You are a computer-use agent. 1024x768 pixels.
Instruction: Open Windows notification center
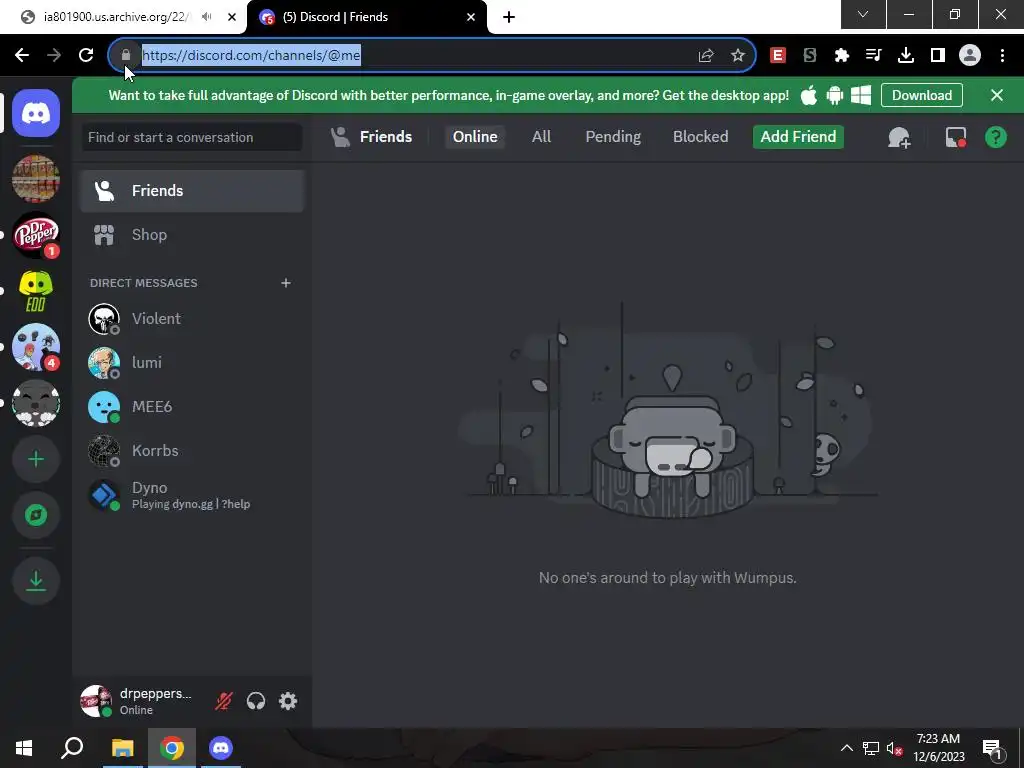(993, 748)
